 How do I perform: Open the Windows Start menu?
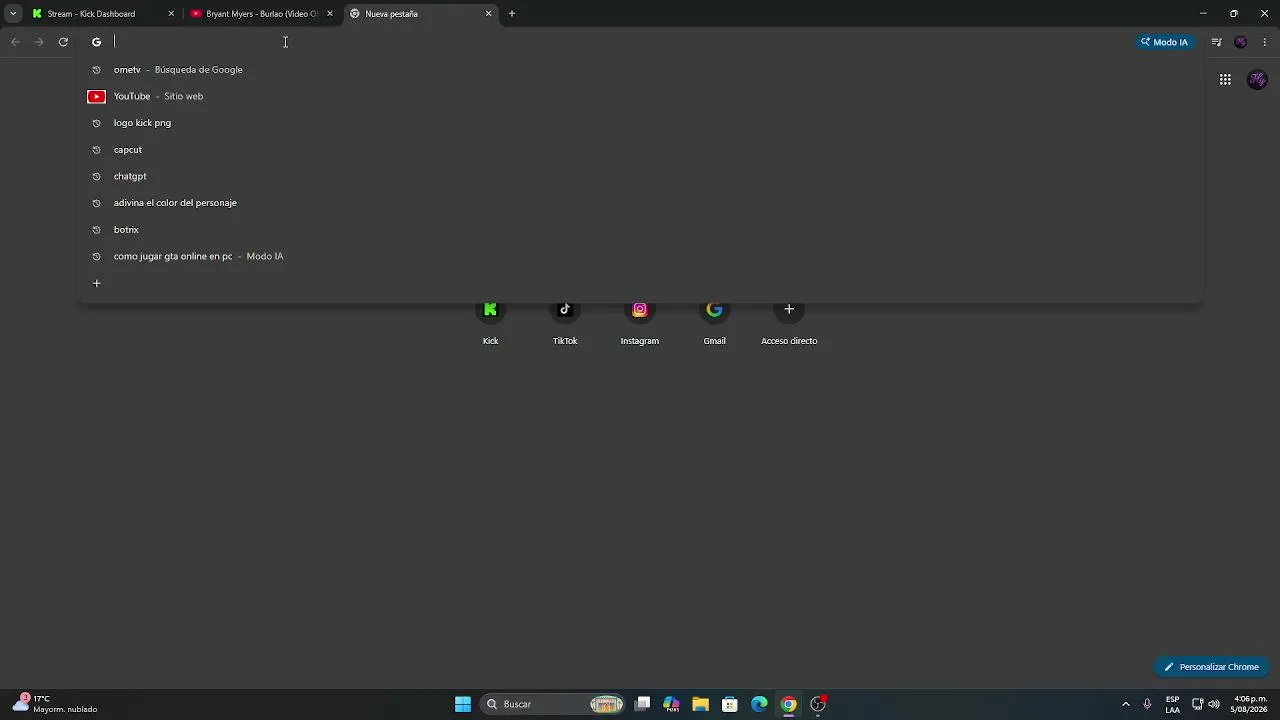(463, 704)
